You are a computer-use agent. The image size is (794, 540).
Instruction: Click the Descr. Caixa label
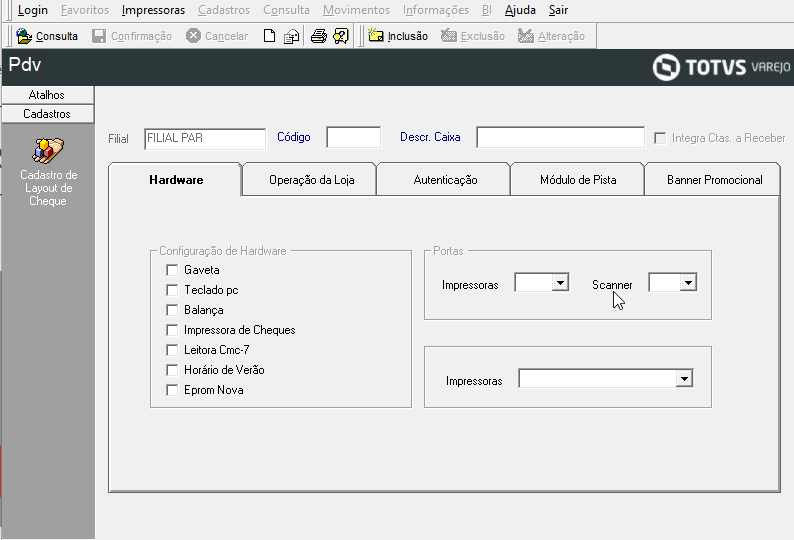point(430,137)
